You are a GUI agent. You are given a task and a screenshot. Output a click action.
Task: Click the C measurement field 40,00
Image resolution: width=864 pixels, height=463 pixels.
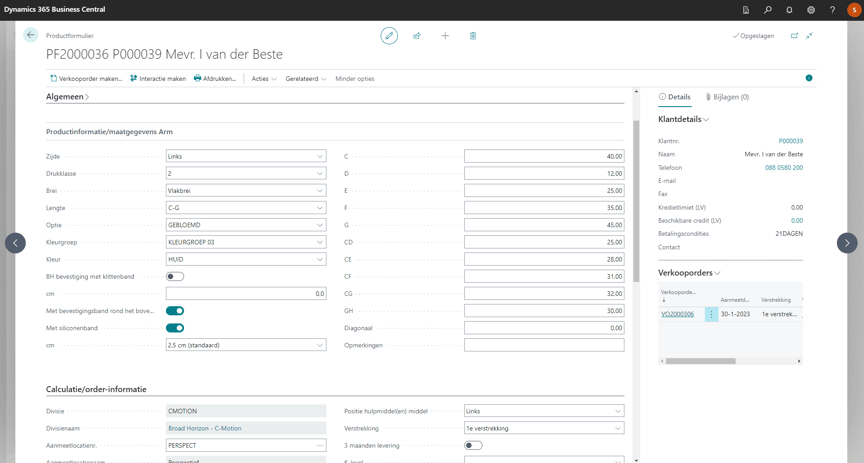(x=544, y=156)
